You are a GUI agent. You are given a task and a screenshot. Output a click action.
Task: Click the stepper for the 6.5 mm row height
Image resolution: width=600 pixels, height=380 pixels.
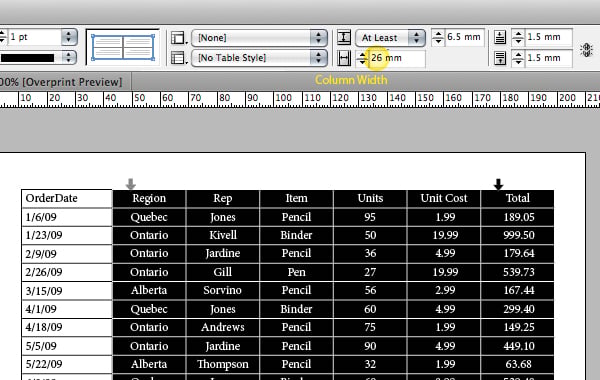point(438,38)
